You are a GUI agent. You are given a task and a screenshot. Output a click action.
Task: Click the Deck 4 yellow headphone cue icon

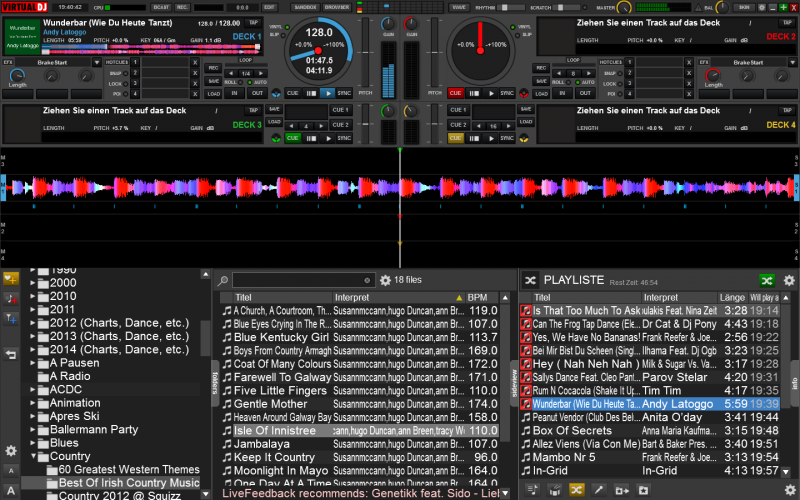[524, 138]
